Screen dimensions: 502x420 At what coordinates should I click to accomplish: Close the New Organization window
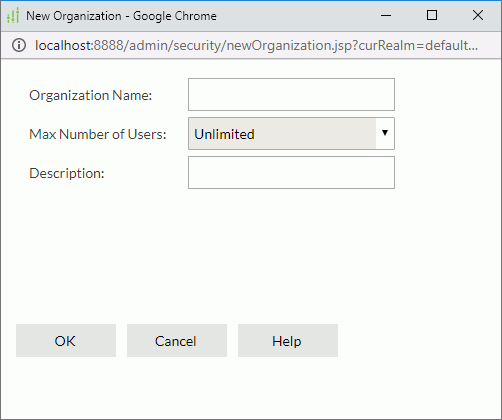point(478,15)
